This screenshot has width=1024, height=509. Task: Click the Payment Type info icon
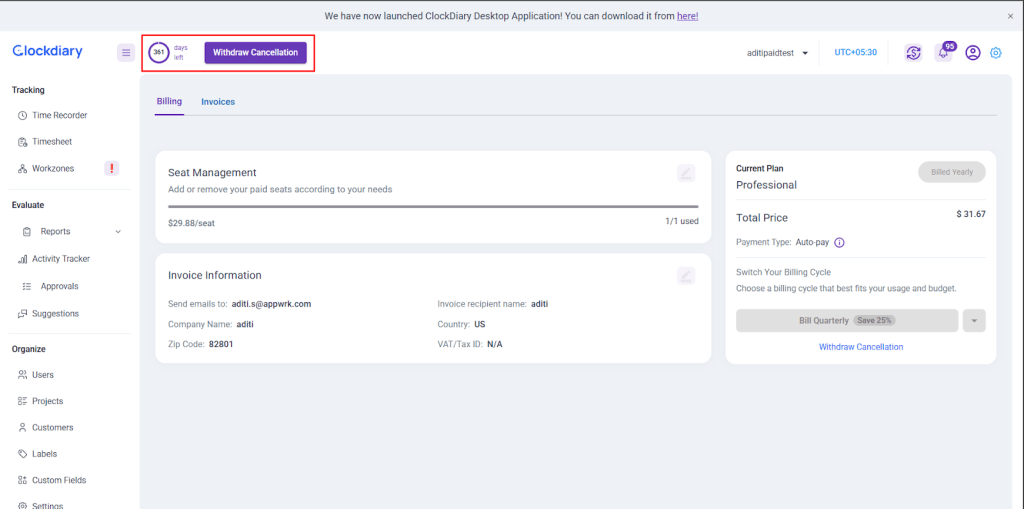click(839, 242)
